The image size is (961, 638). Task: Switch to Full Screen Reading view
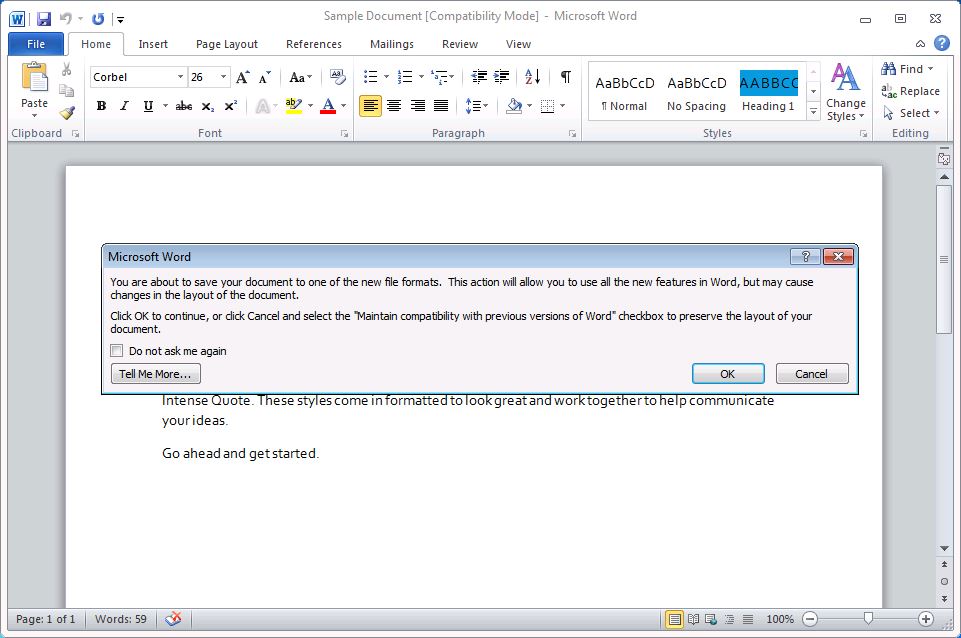(x=693, y=619)
